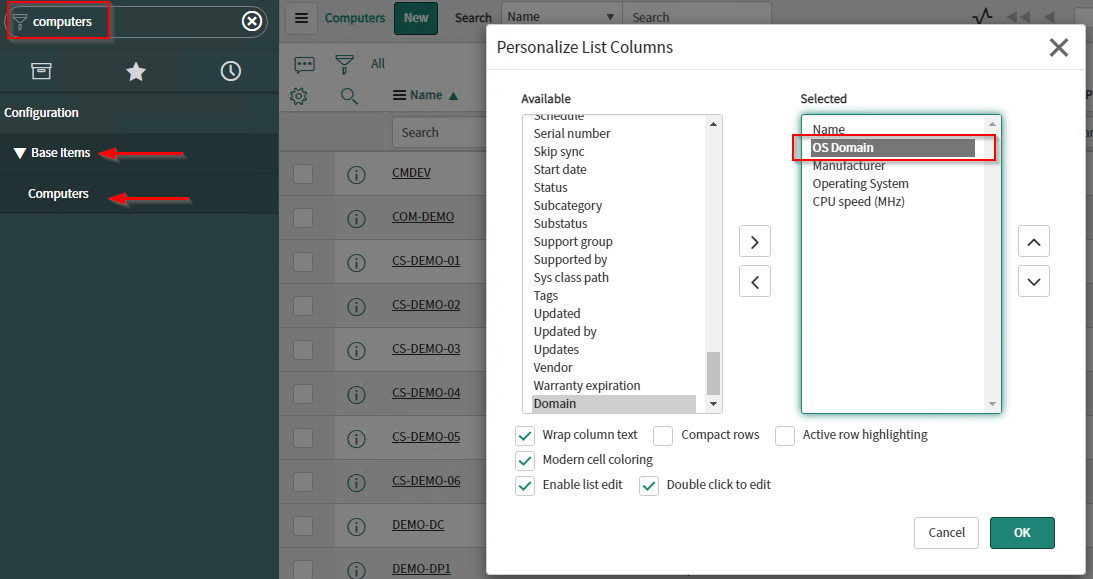This screenshot has height=579, width=1093.
Task: Open the info icon for COM-DEMO
Action: coord(356,218)
